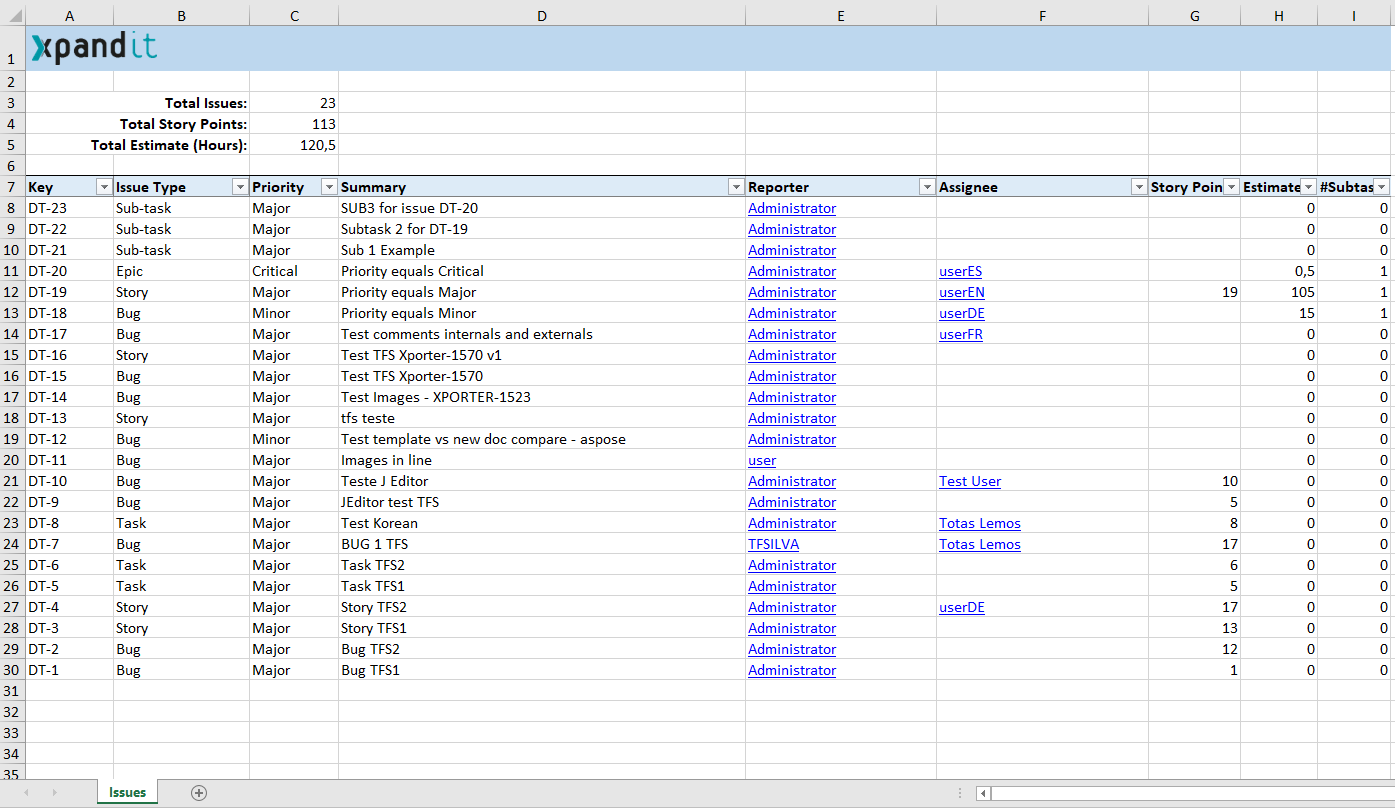This screenshot has height=808, width=1395.
Task: Click the xpandit logo image
Action: pyautogui.click(x=94, y=48)
